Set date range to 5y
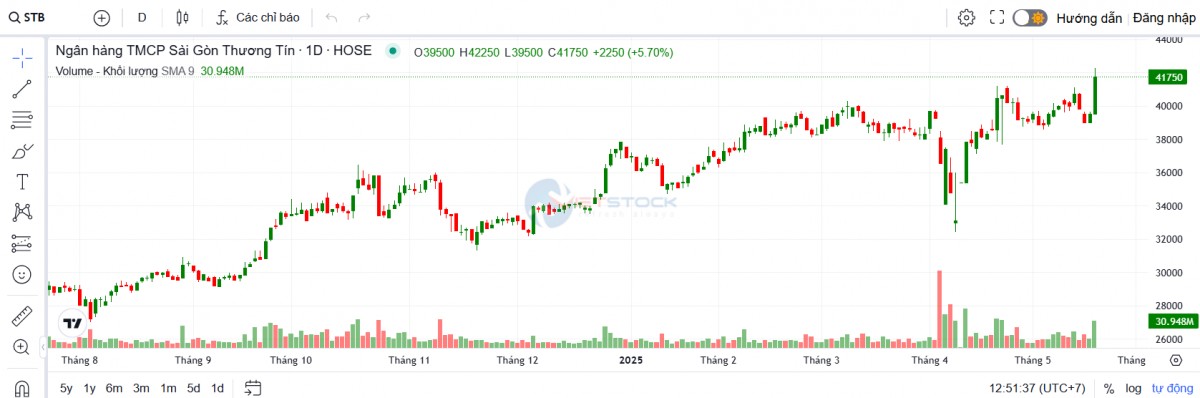The height and width of the screenshot is (398, 1200). (x=66, y=388)
